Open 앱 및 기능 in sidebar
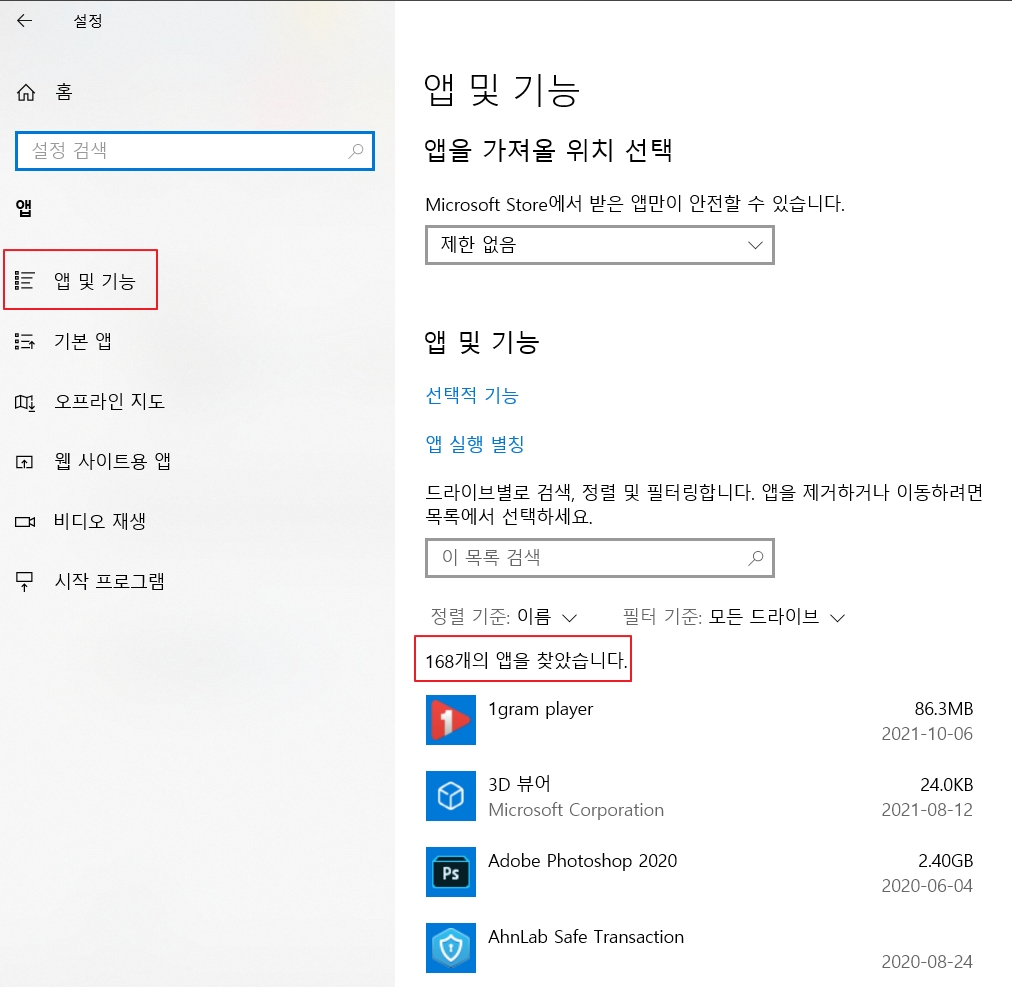1012x987 pixels. tap(95, 281)
